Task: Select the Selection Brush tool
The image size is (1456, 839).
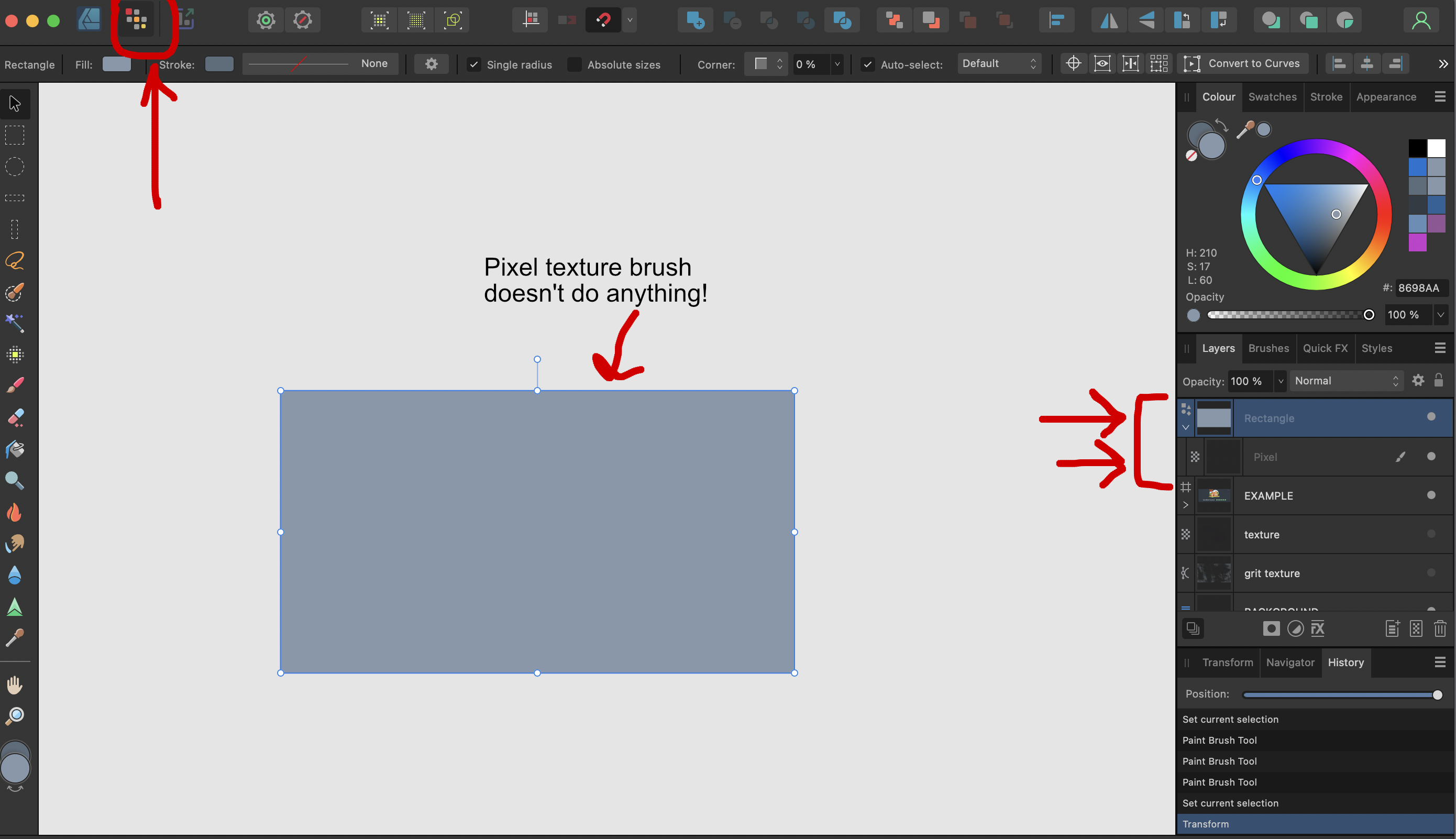Action: pos(15,292)
